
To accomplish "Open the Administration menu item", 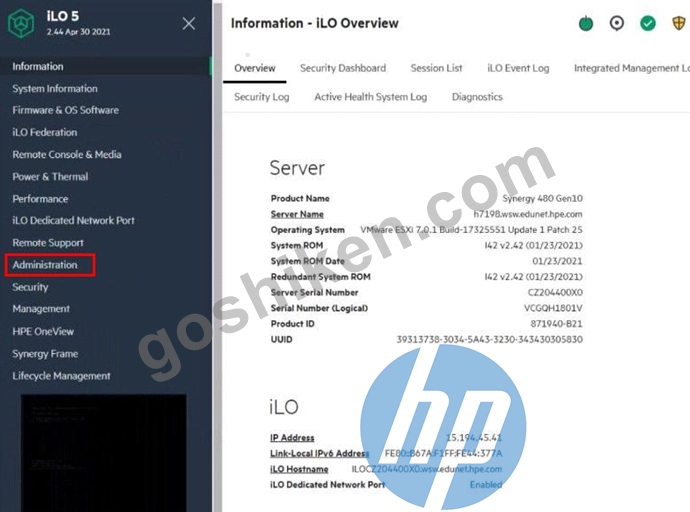I will pyautogui.click(x=45, y=265).
